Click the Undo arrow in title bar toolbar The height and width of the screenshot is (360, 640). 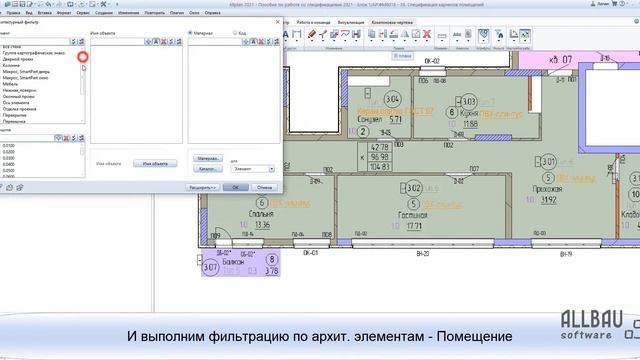click(x=49, y=4)
